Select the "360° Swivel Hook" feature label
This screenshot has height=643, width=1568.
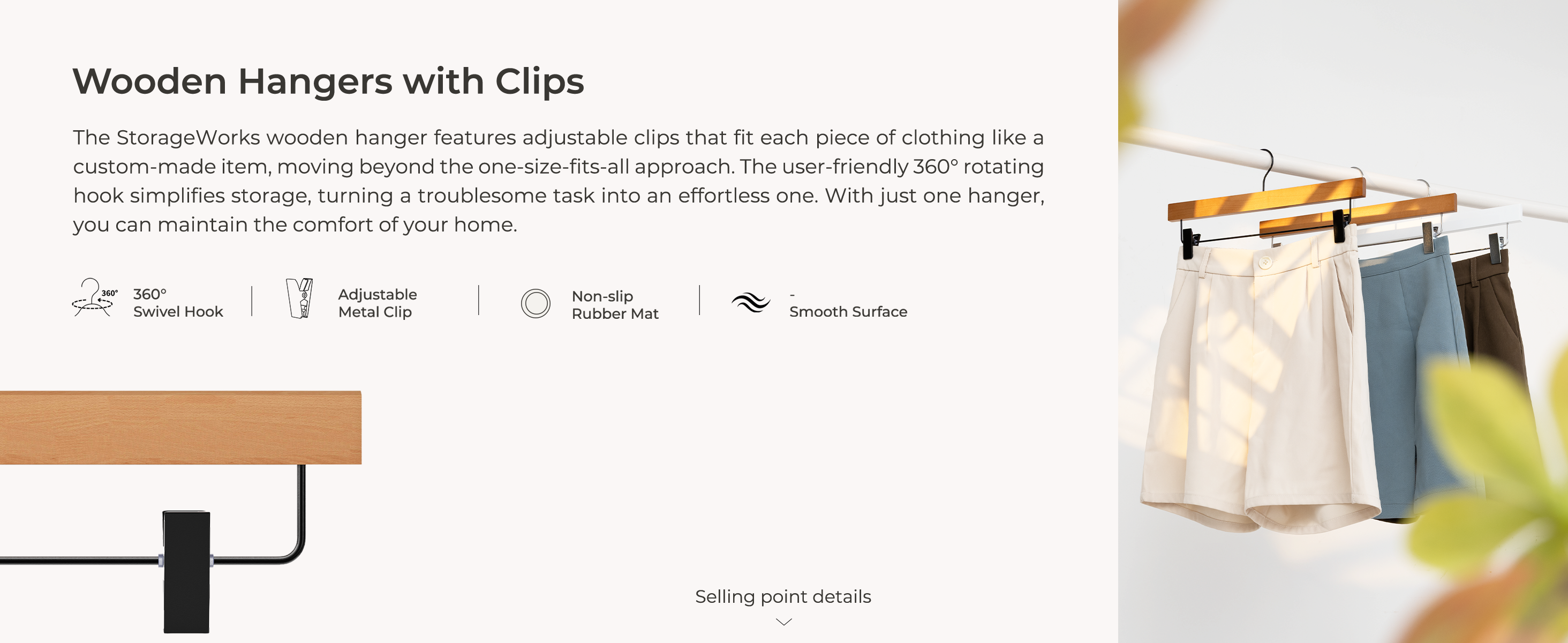coord(178,303)
